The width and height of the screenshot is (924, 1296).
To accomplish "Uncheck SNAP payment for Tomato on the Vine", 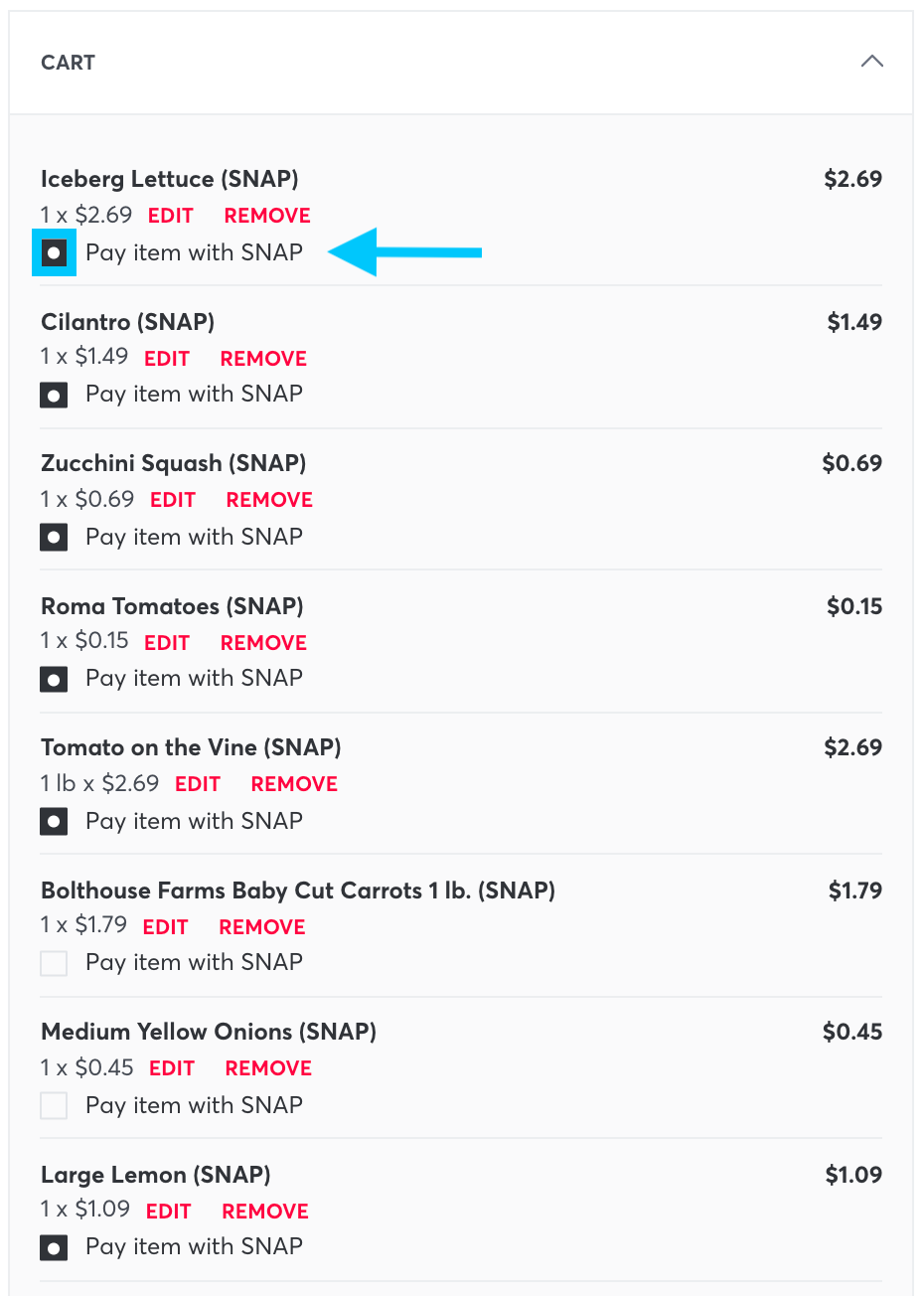I will pos(54,822).
